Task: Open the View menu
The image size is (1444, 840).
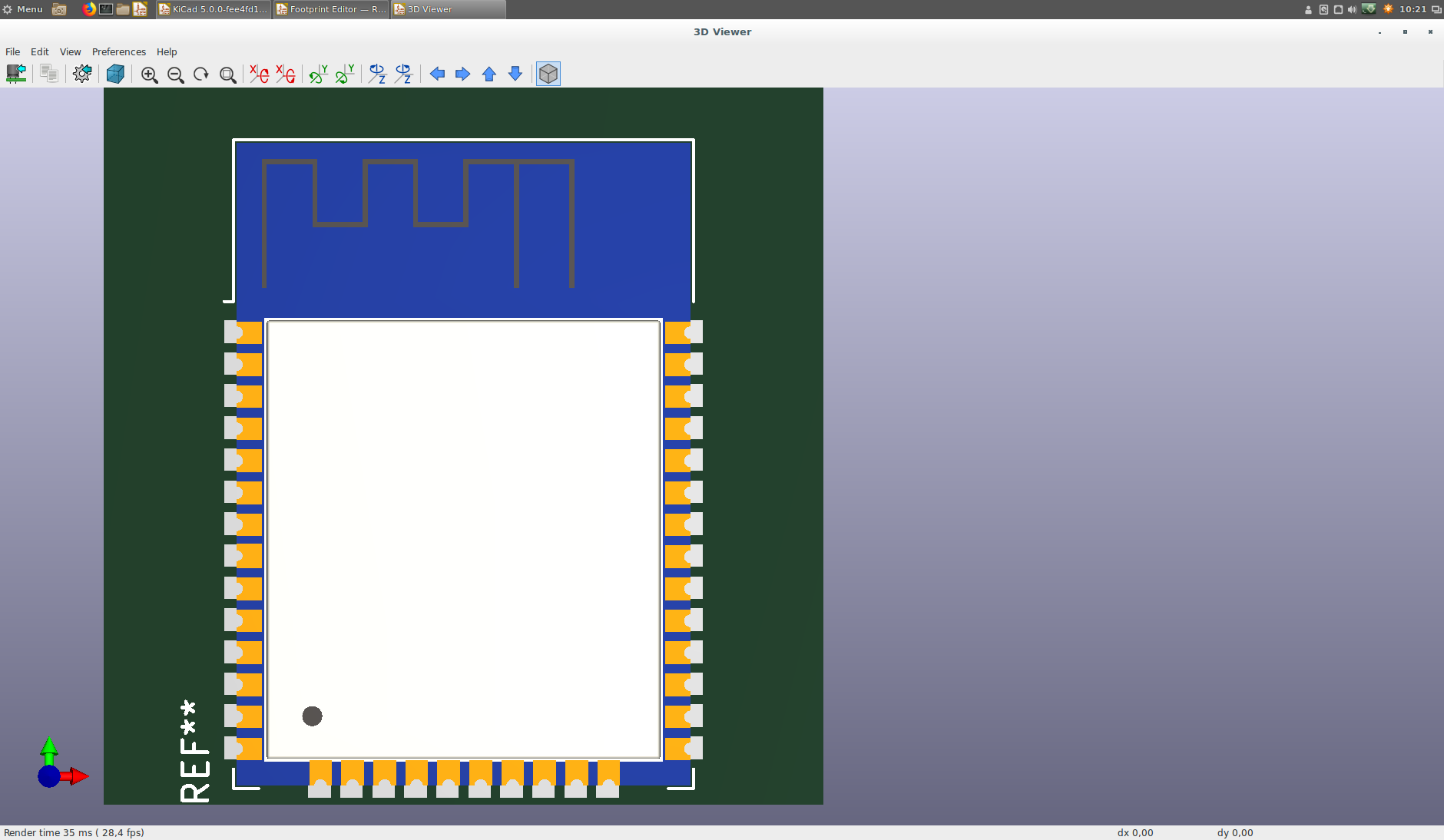Action: [x=70, y=51]
